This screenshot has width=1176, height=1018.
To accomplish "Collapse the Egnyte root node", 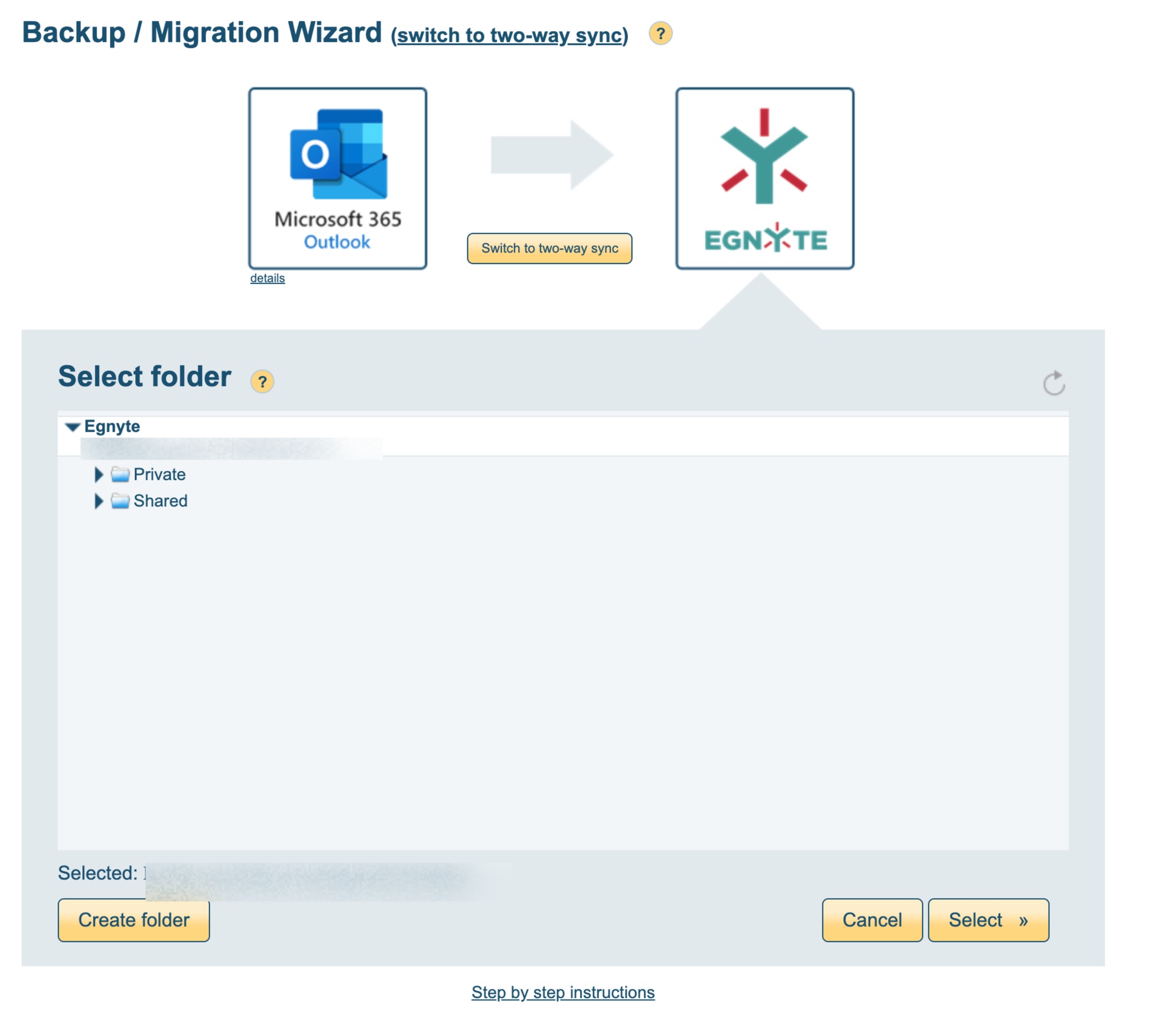I will tap(73, 427).
